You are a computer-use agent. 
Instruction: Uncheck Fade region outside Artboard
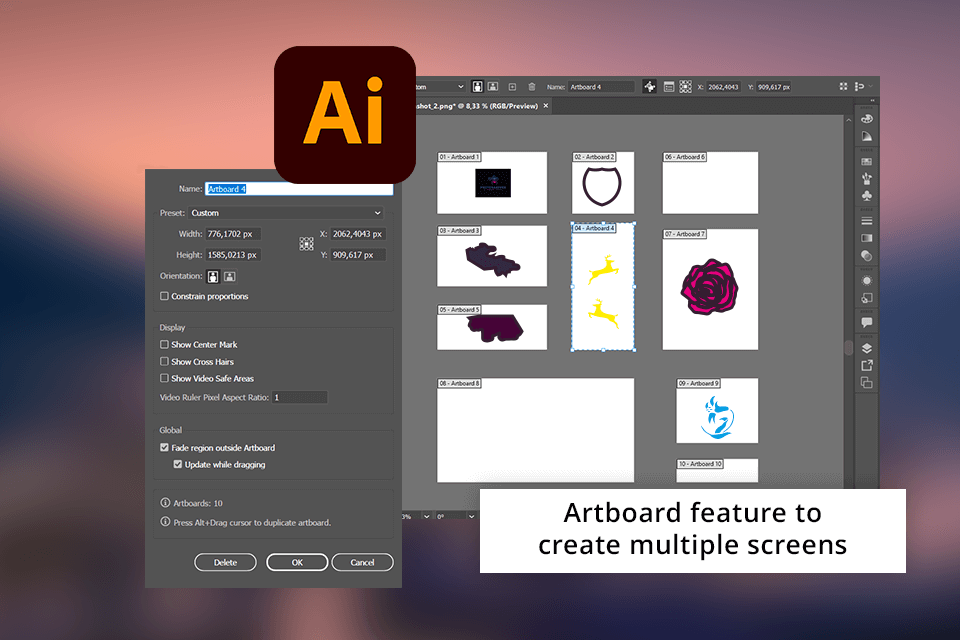click(x=164, y=447)
